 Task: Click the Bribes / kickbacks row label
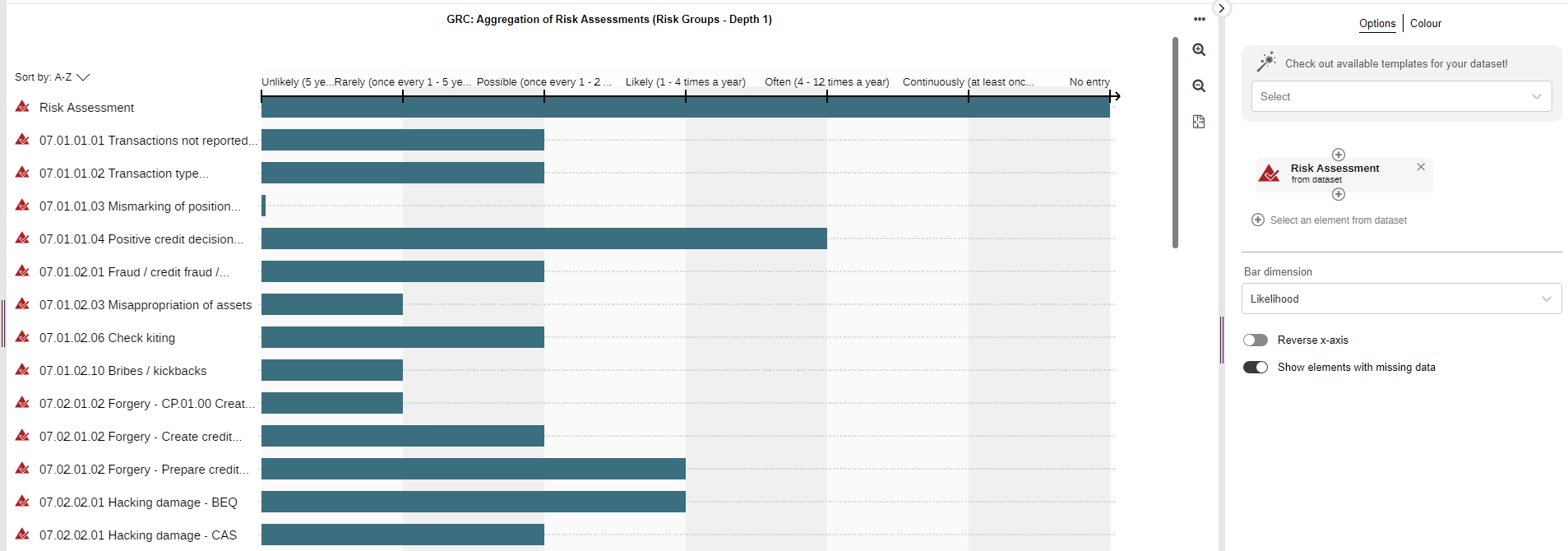[123, 371]
